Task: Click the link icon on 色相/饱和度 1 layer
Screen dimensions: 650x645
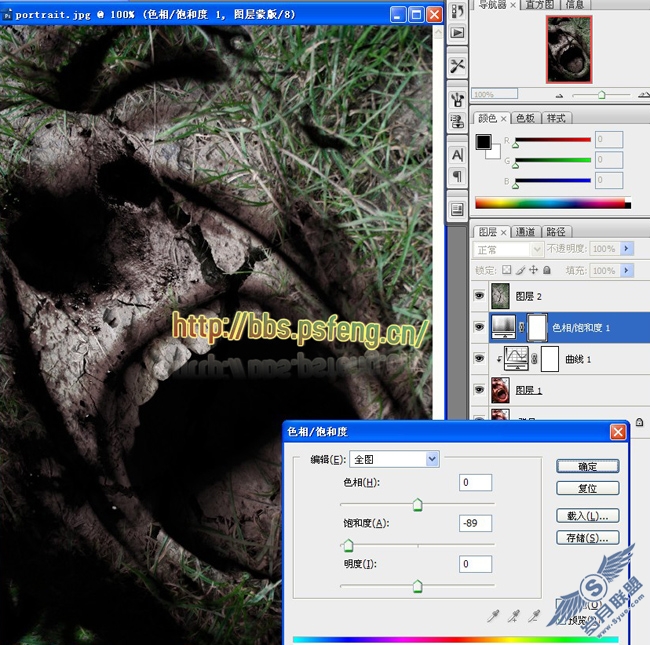Action: click(x=521, y=327)
